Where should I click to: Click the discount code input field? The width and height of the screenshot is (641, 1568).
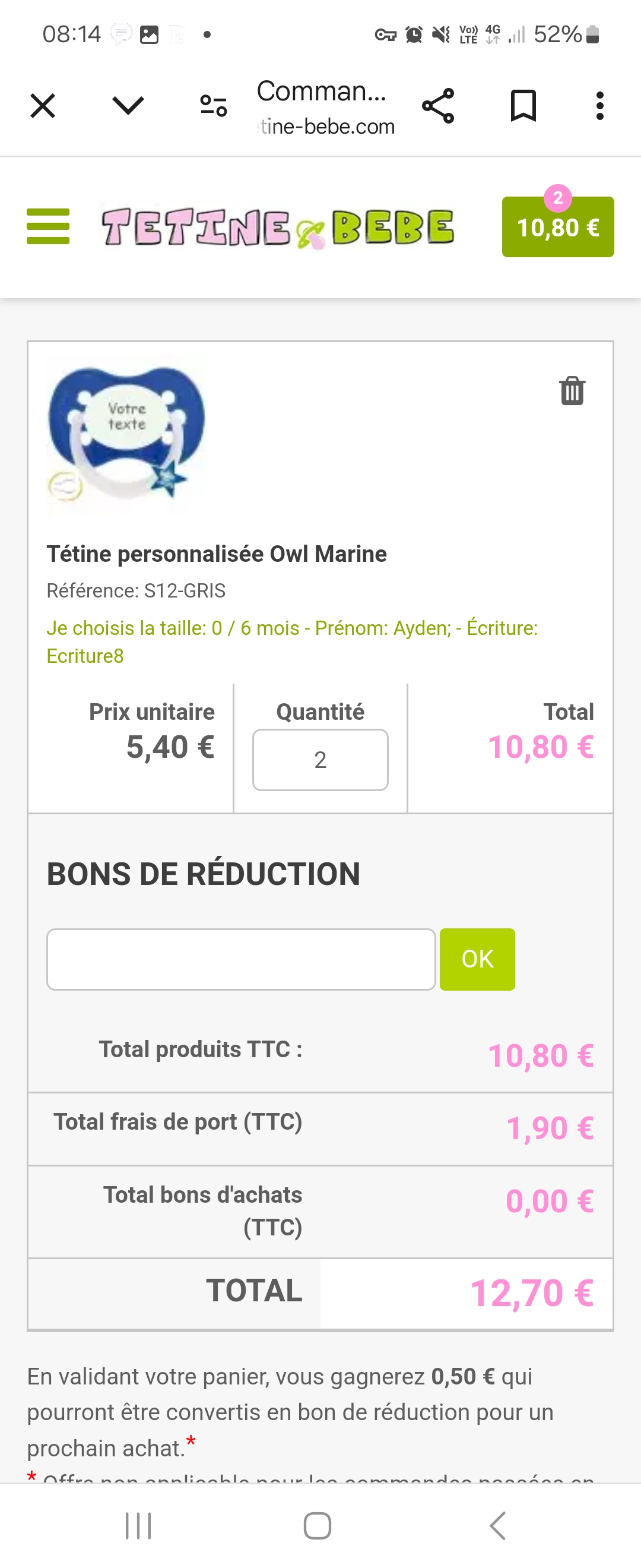(x=241, y=959)
